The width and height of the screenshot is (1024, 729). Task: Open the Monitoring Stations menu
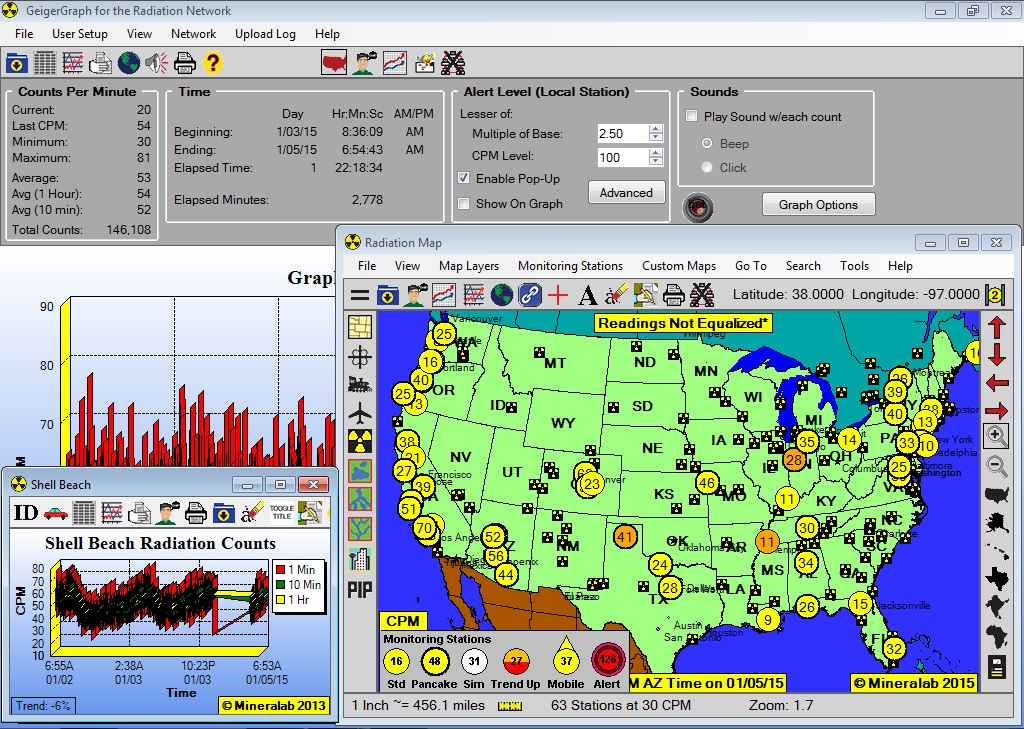[x=570, y=266]
